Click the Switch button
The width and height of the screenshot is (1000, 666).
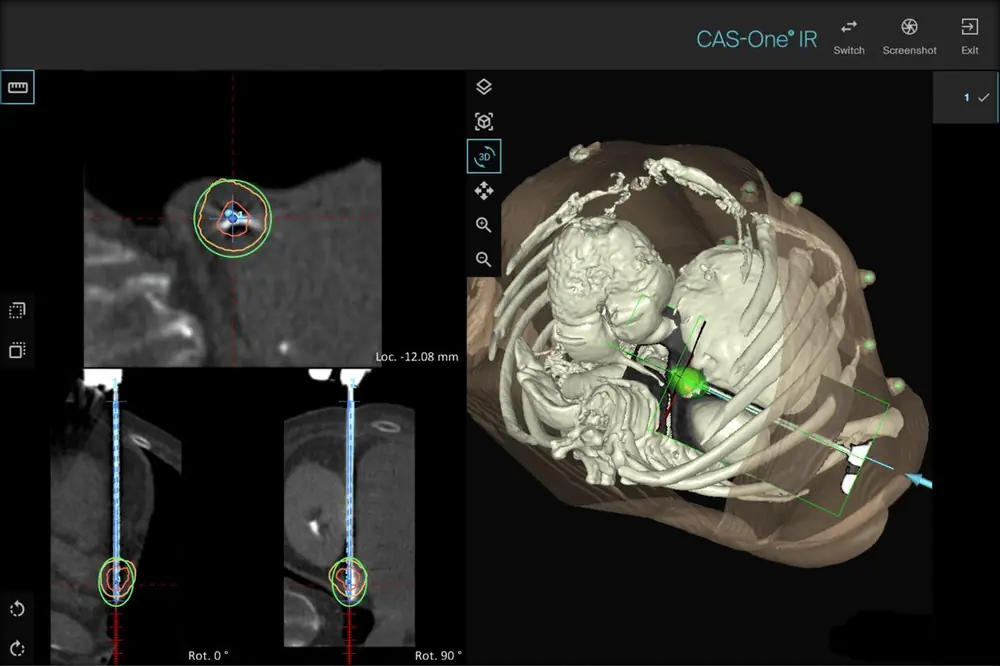coord(849,36)
